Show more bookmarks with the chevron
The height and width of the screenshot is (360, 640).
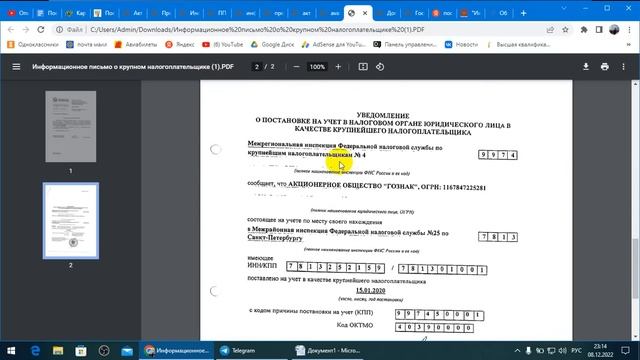(629, 44)
